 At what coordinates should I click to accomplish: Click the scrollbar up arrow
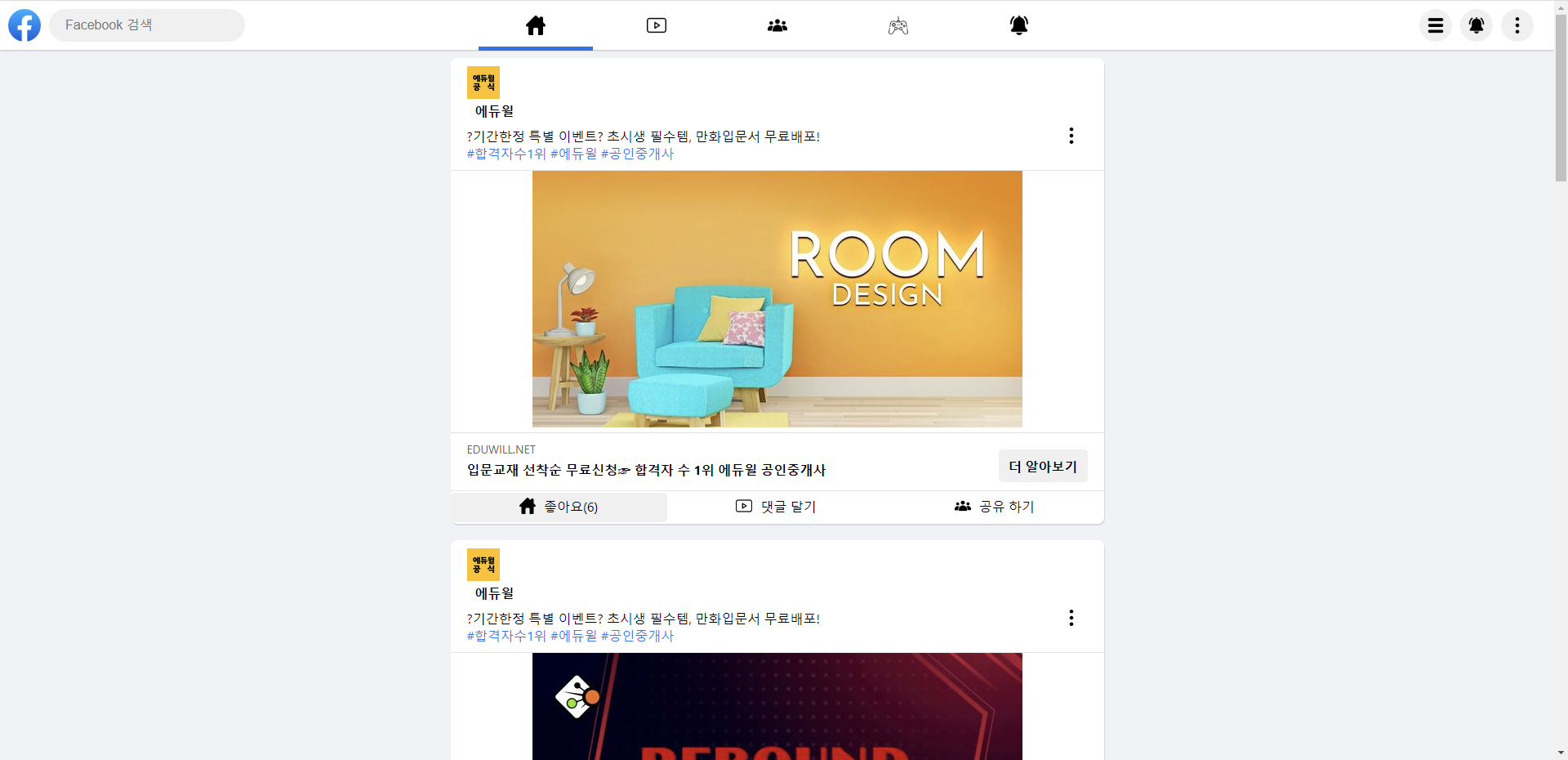(1561, 7)
